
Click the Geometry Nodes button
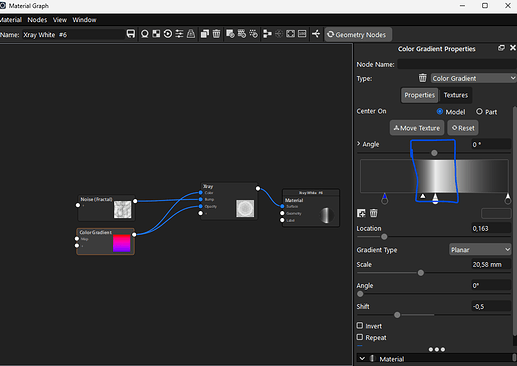tap(358, 34)
